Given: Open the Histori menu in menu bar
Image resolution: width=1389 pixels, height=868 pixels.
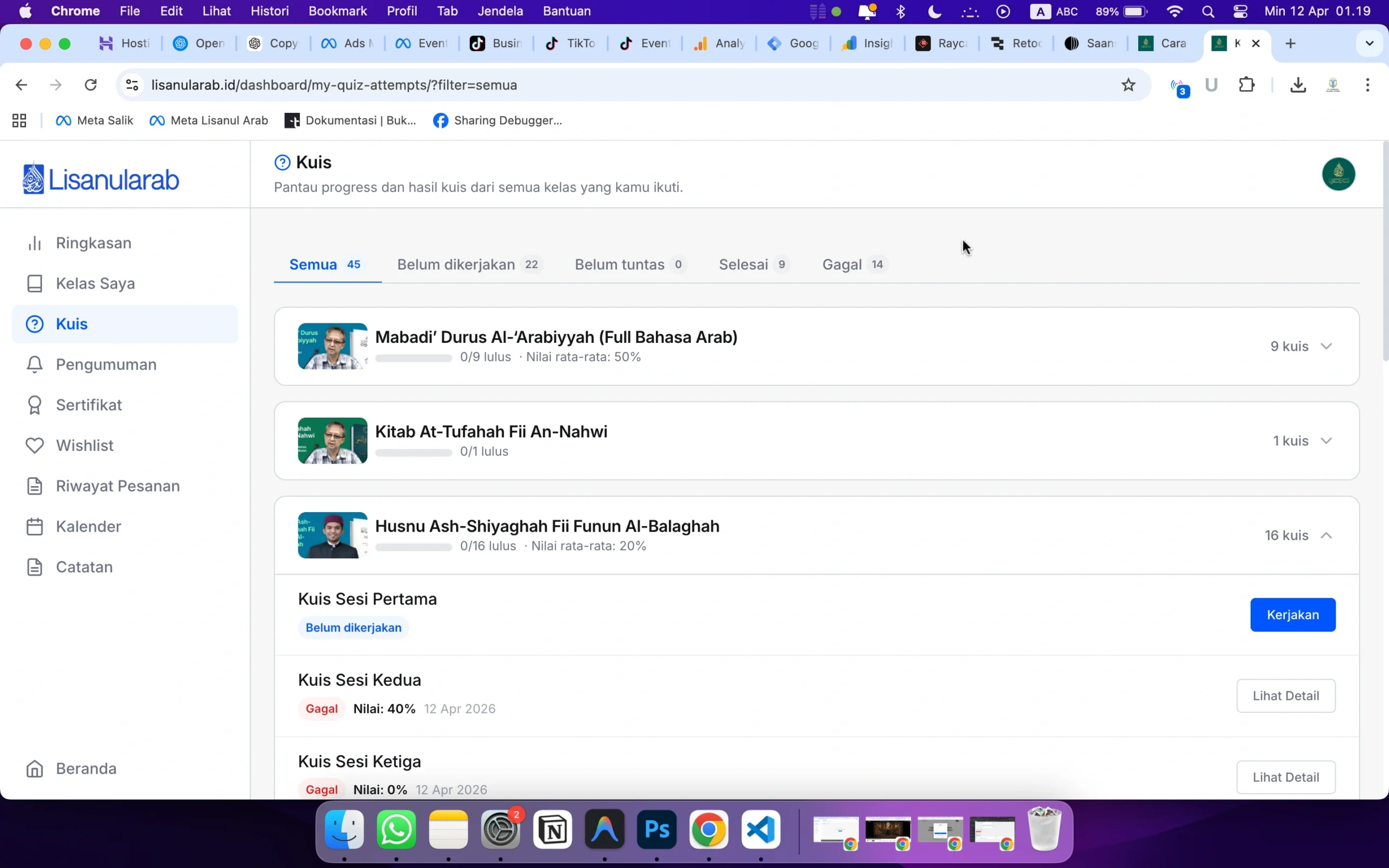Looking at the screenshot, I should [269, 11].
